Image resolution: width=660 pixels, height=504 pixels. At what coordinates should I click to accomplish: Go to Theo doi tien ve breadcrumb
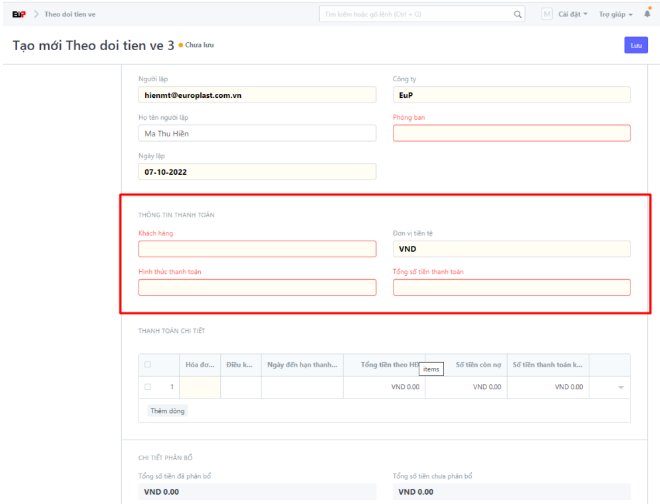(71, 14)
